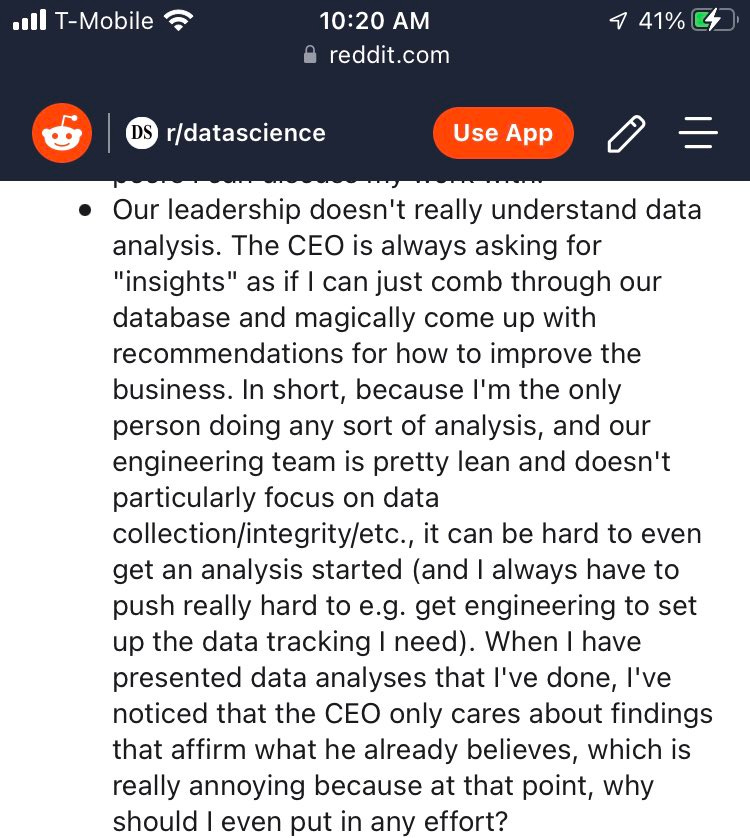Open the hamburger navigation menu

[700, 132]
